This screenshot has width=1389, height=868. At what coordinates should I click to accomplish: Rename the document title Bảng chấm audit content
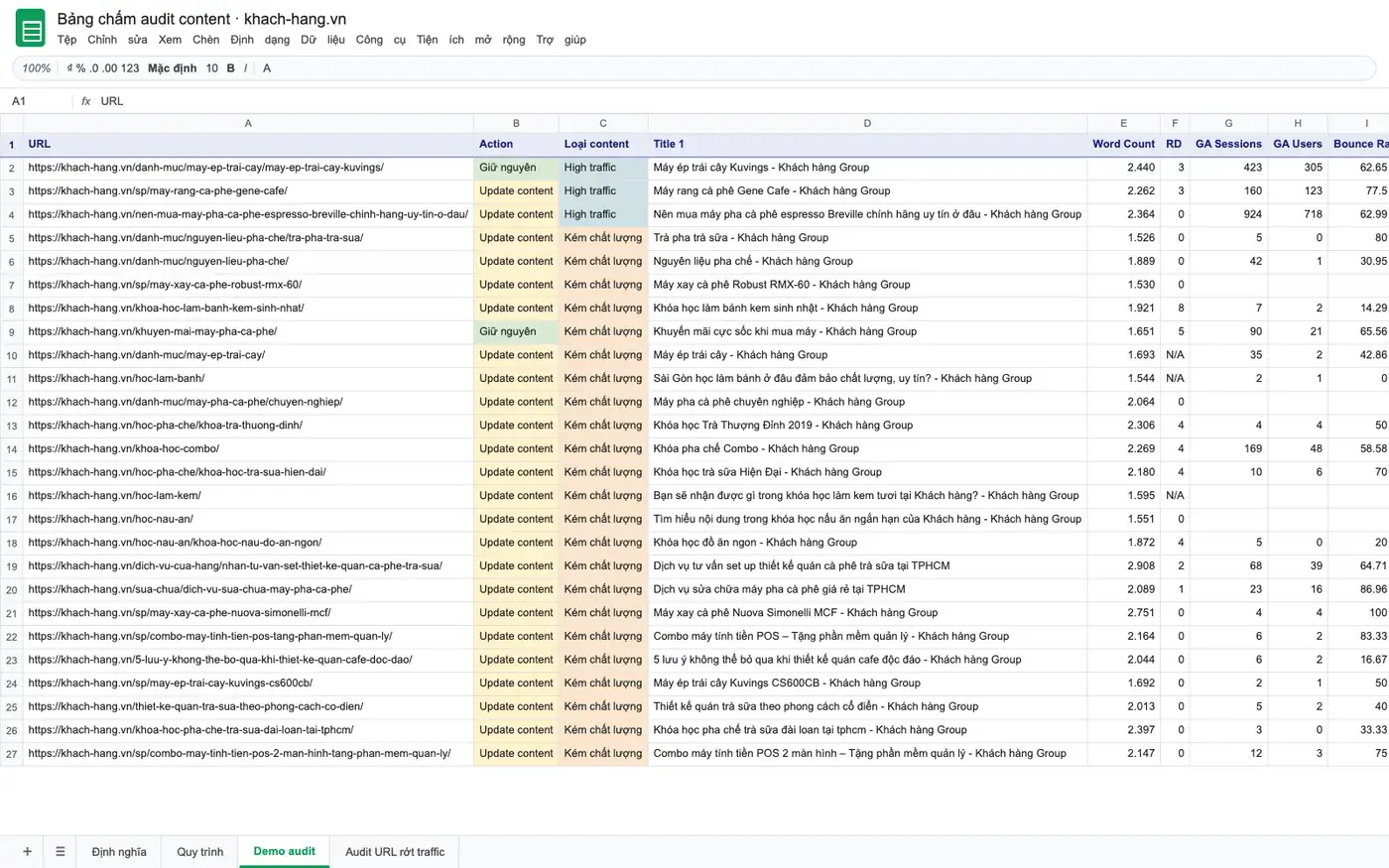click(x=202, y=19)
